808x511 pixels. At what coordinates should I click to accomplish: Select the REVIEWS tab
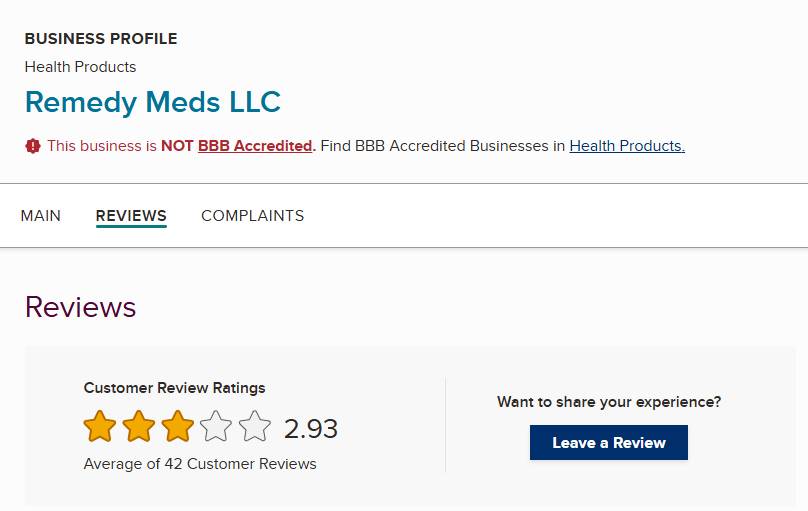pyautogui.click(x=131, y=216)
